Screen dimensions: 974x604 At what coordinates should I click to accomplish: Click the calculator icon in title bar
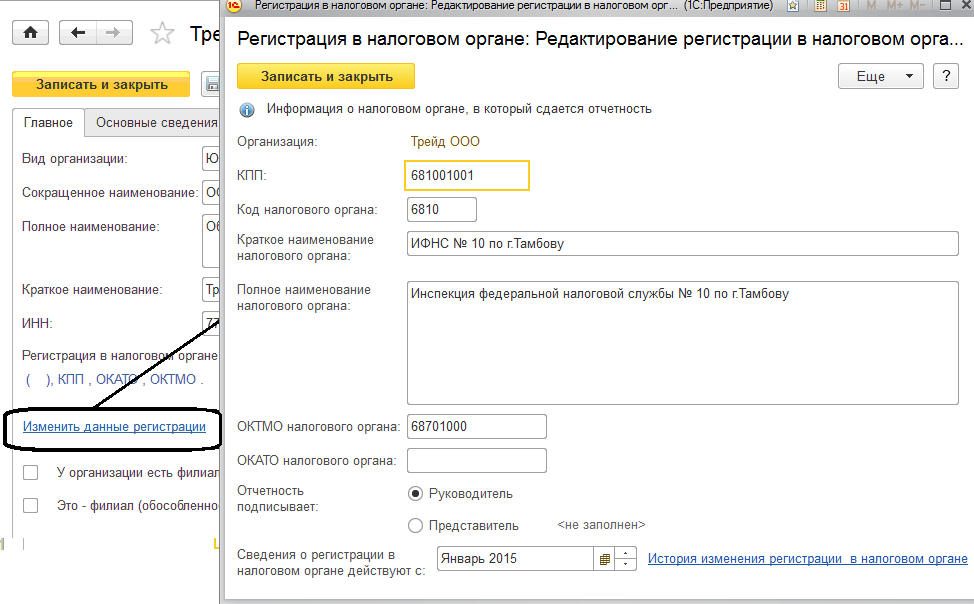coord(819,6)
